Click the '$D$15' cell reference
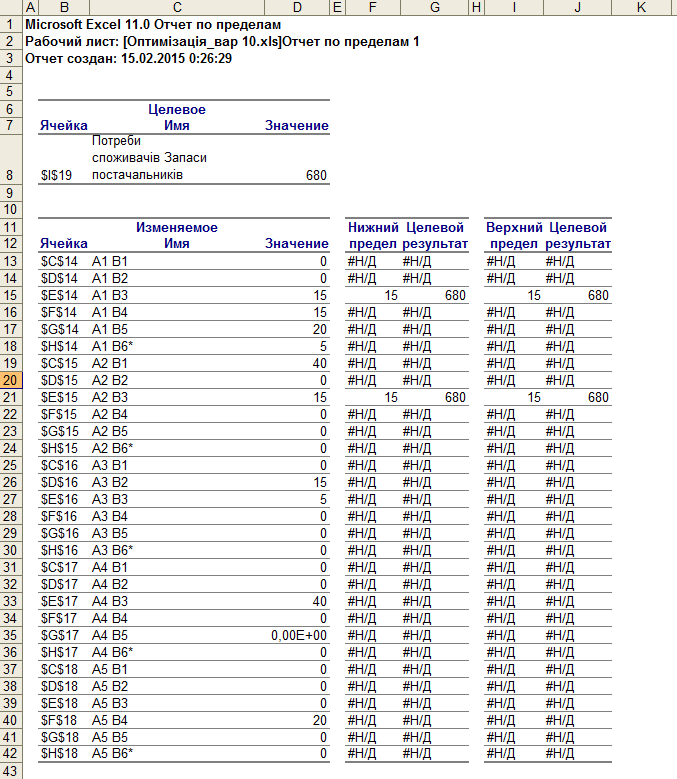Screen dimensions: 677x779 59,381
